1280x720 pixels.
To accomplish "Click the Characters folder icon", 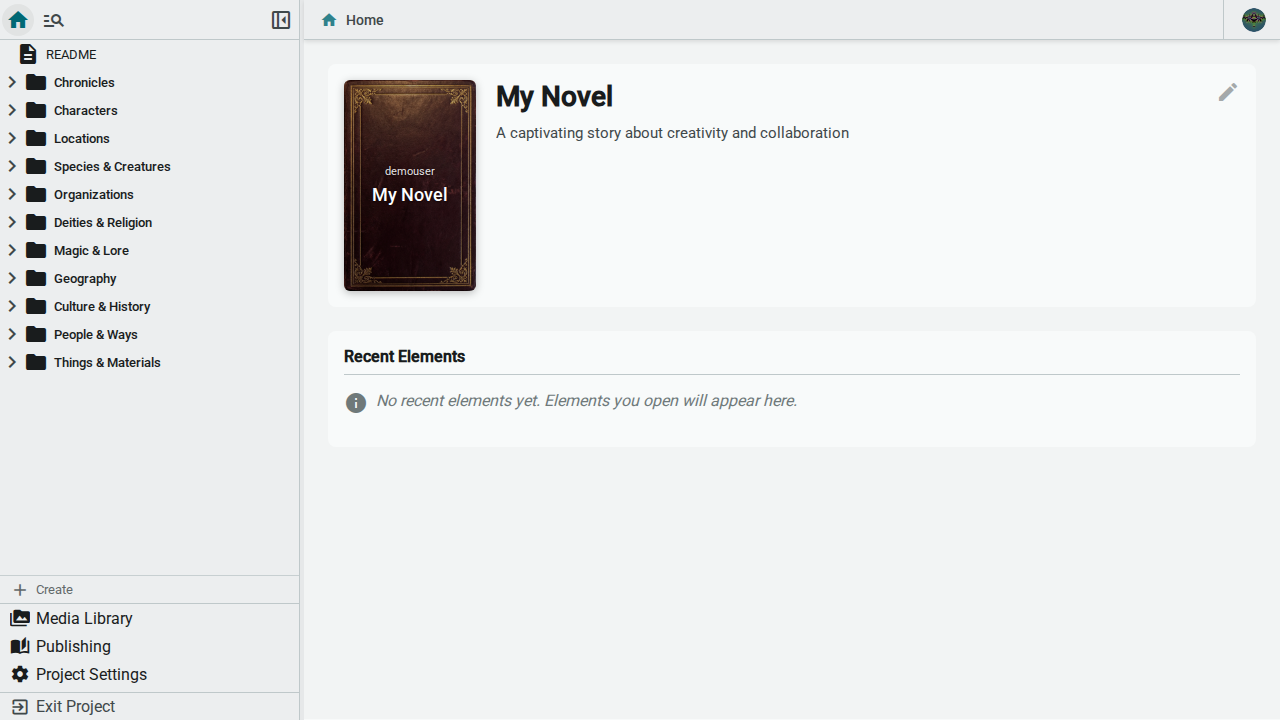I will coord(36,110).
